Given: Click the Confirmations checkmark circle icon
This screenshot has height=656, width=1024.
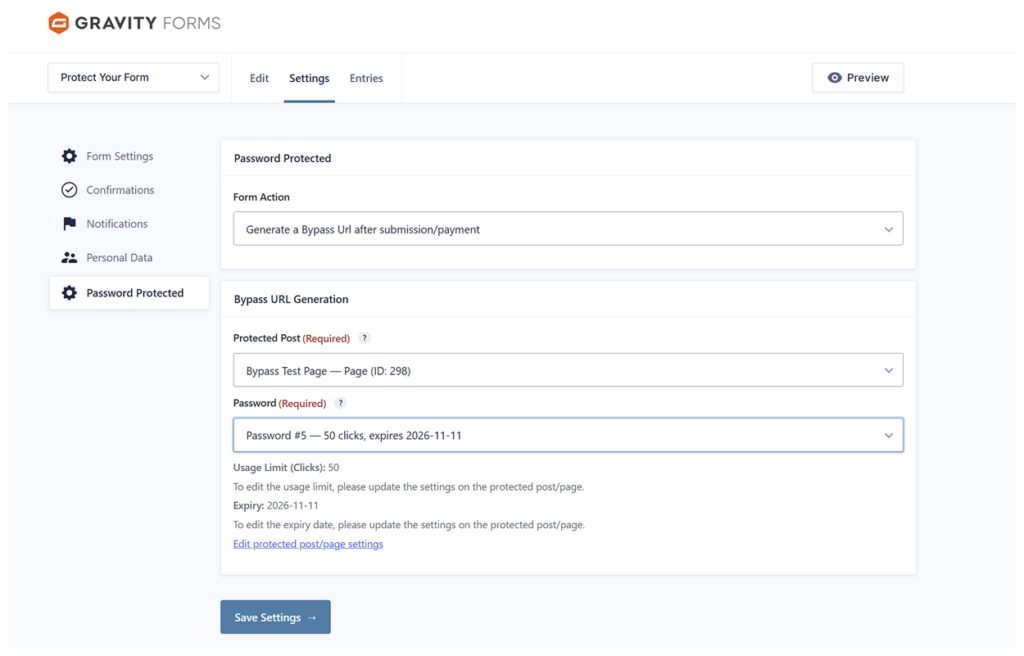Looking at the screenshot, I should pos(69,190).
